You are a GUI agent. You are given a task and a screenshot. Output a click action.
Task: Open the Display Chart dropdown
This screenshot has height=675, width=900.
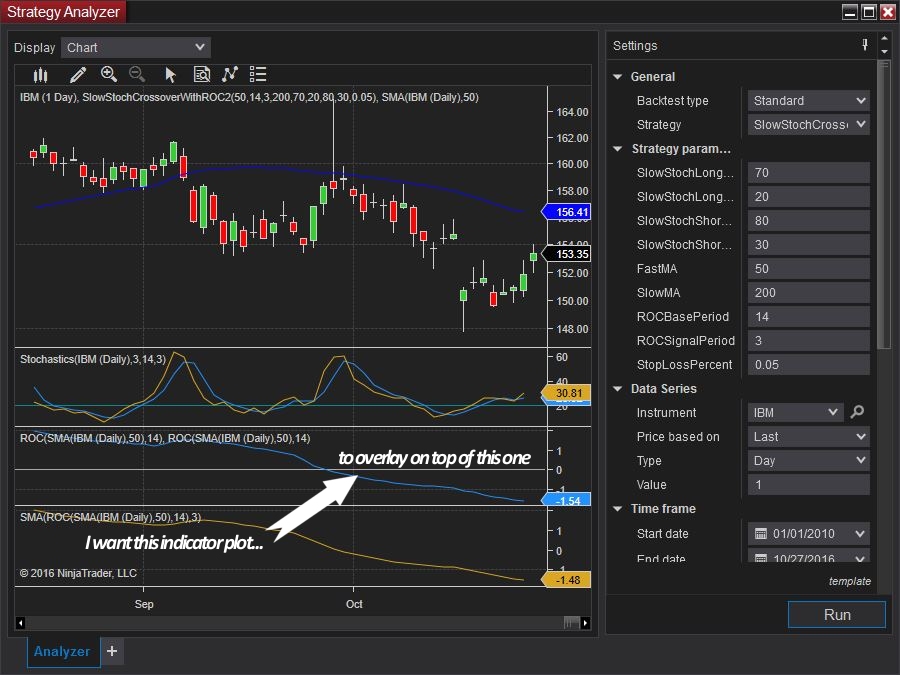(x=136, y=48)
